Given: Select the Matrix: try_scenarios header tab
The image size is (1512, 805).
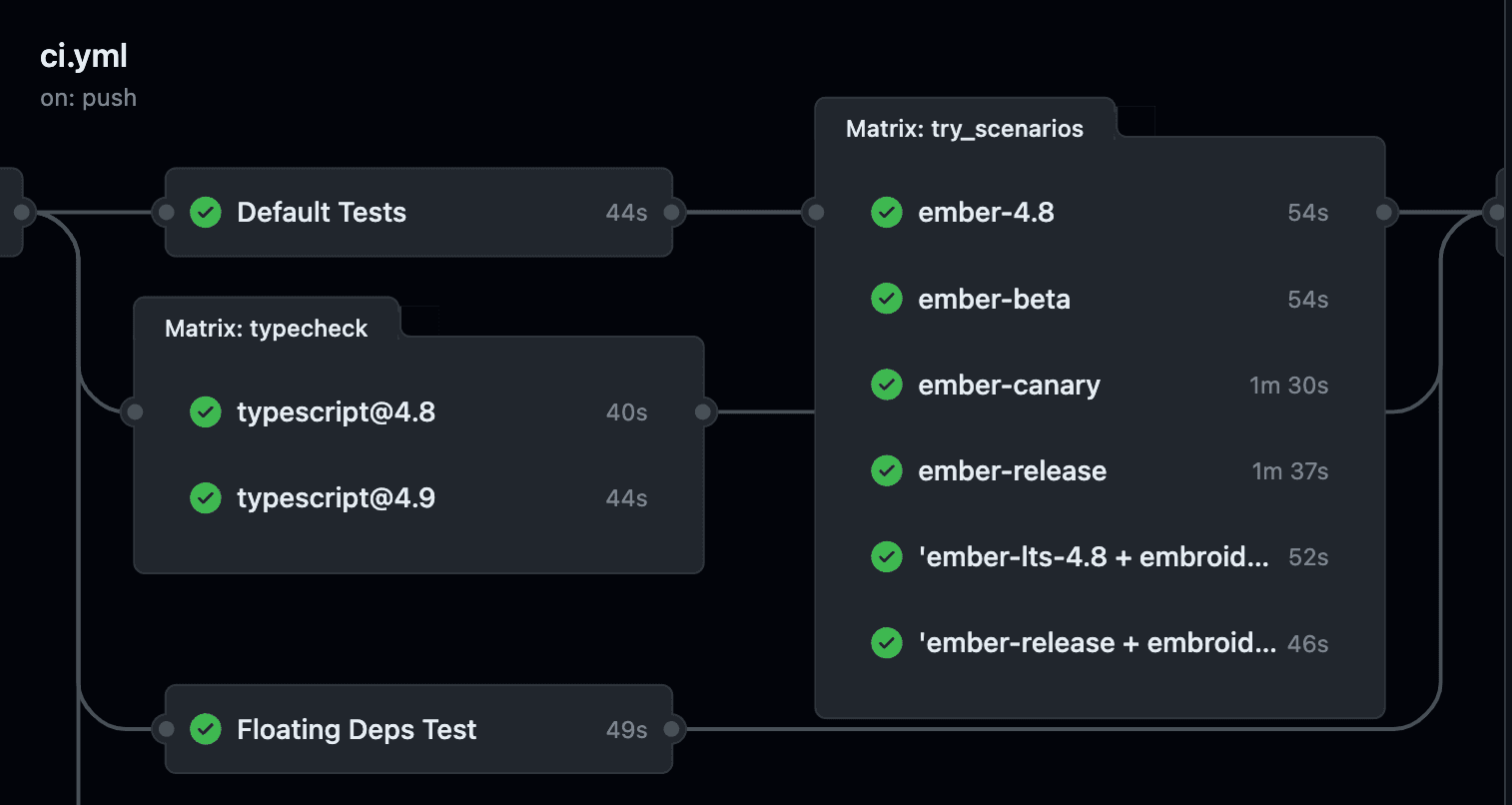Looking at the screenshot, I should pos(964,128).
